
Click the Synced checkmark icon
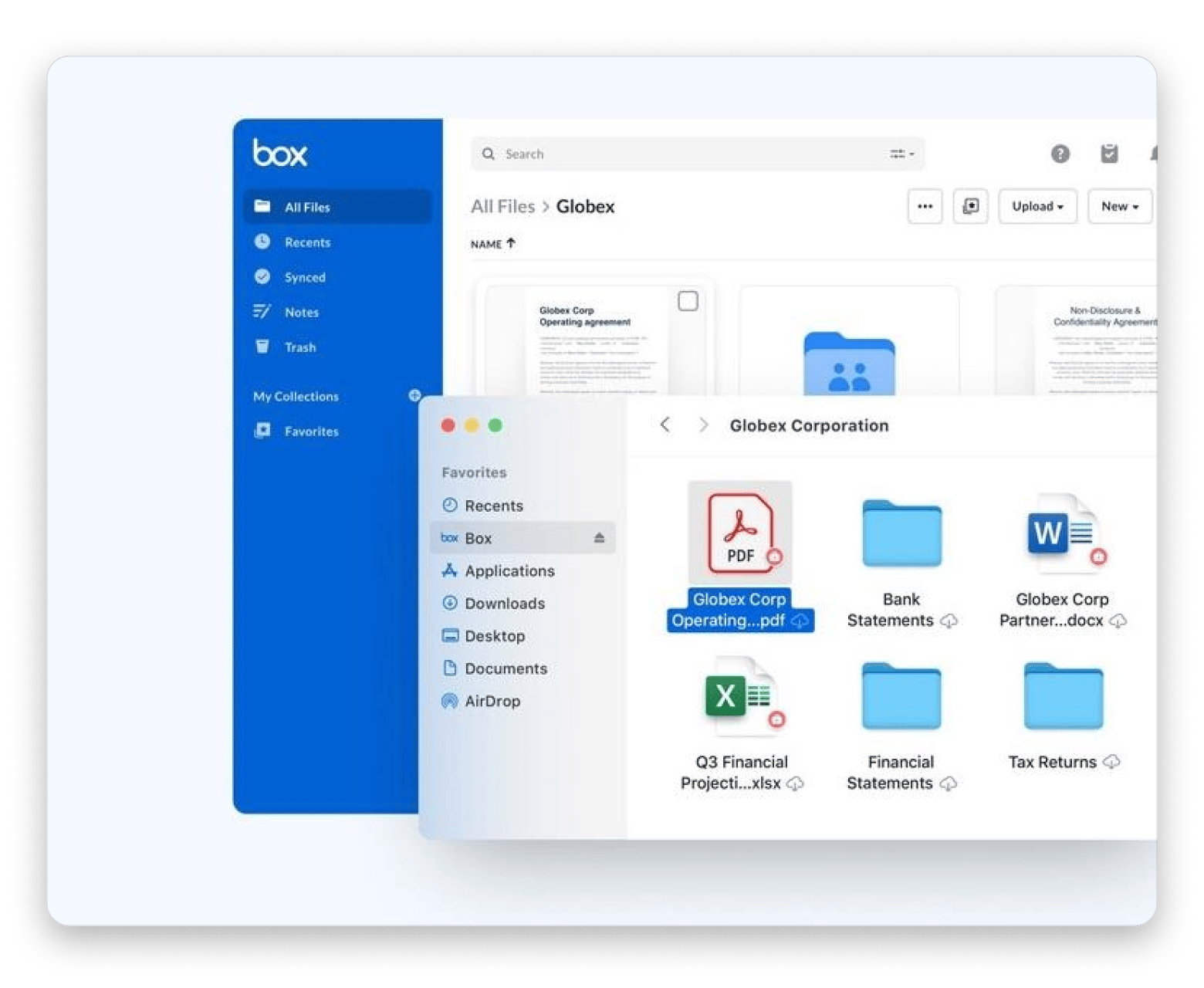click(x=262, y=276)
